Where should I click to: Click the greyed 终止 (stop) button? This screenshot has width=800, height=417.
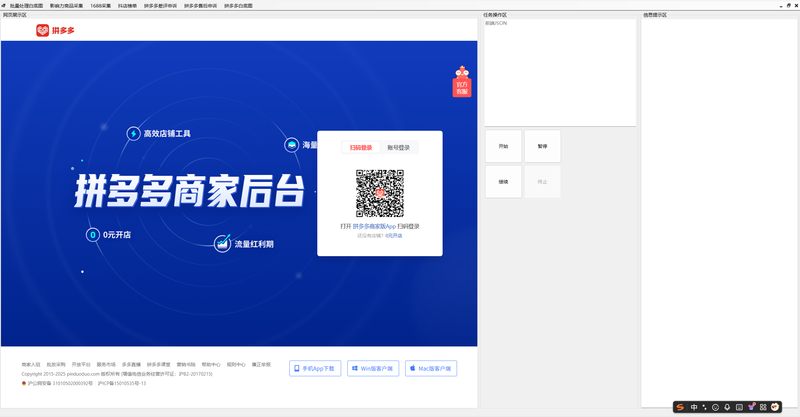pyautogui.click(x=542, y=182)
